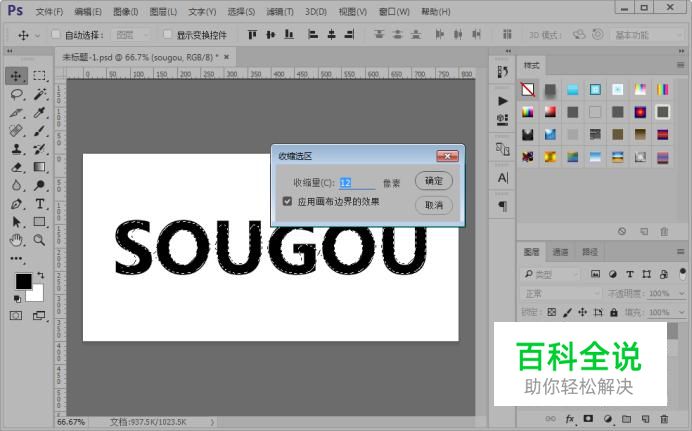Toggle shape layer filter
The width and height of the screenshot is (692, 431).
(647, 274)
